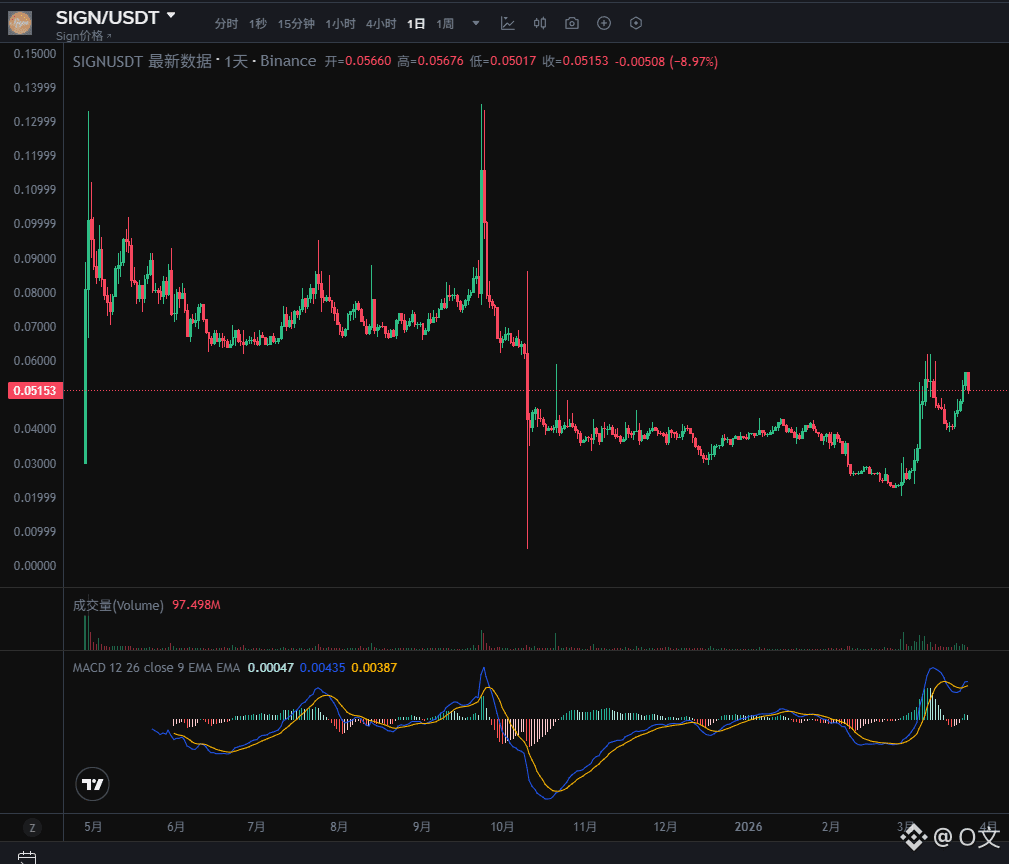Click the 成交量(Volume) indicator label
1009x864 pixels.
[x=118, y=605]
